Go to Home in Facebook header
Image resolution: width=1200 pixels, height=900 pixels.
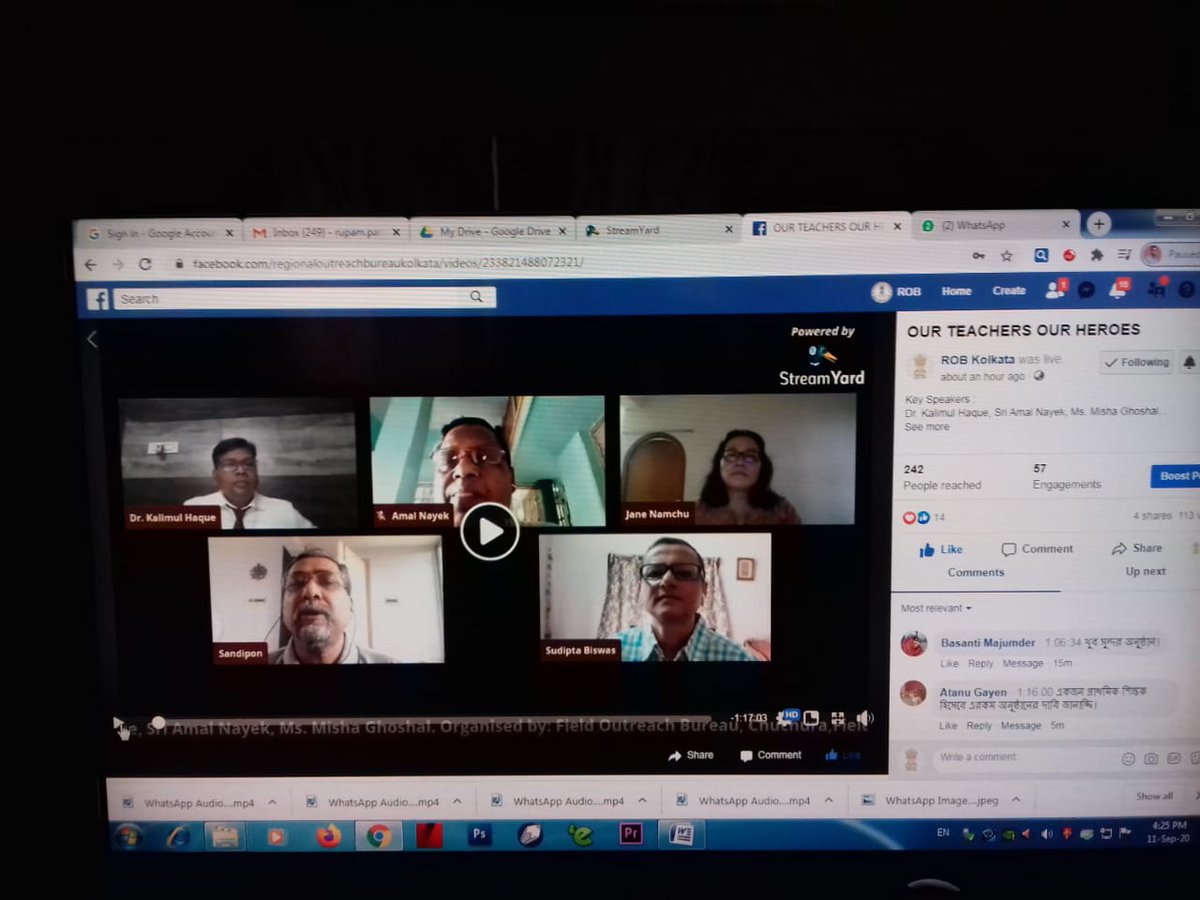click(956, 291)
